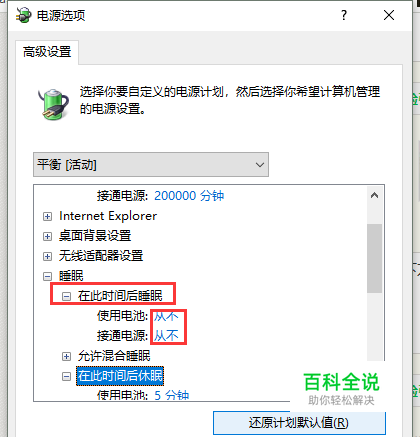Expand the 桌面背景设置 node
The image size is (420, 437).
point(47,236)
